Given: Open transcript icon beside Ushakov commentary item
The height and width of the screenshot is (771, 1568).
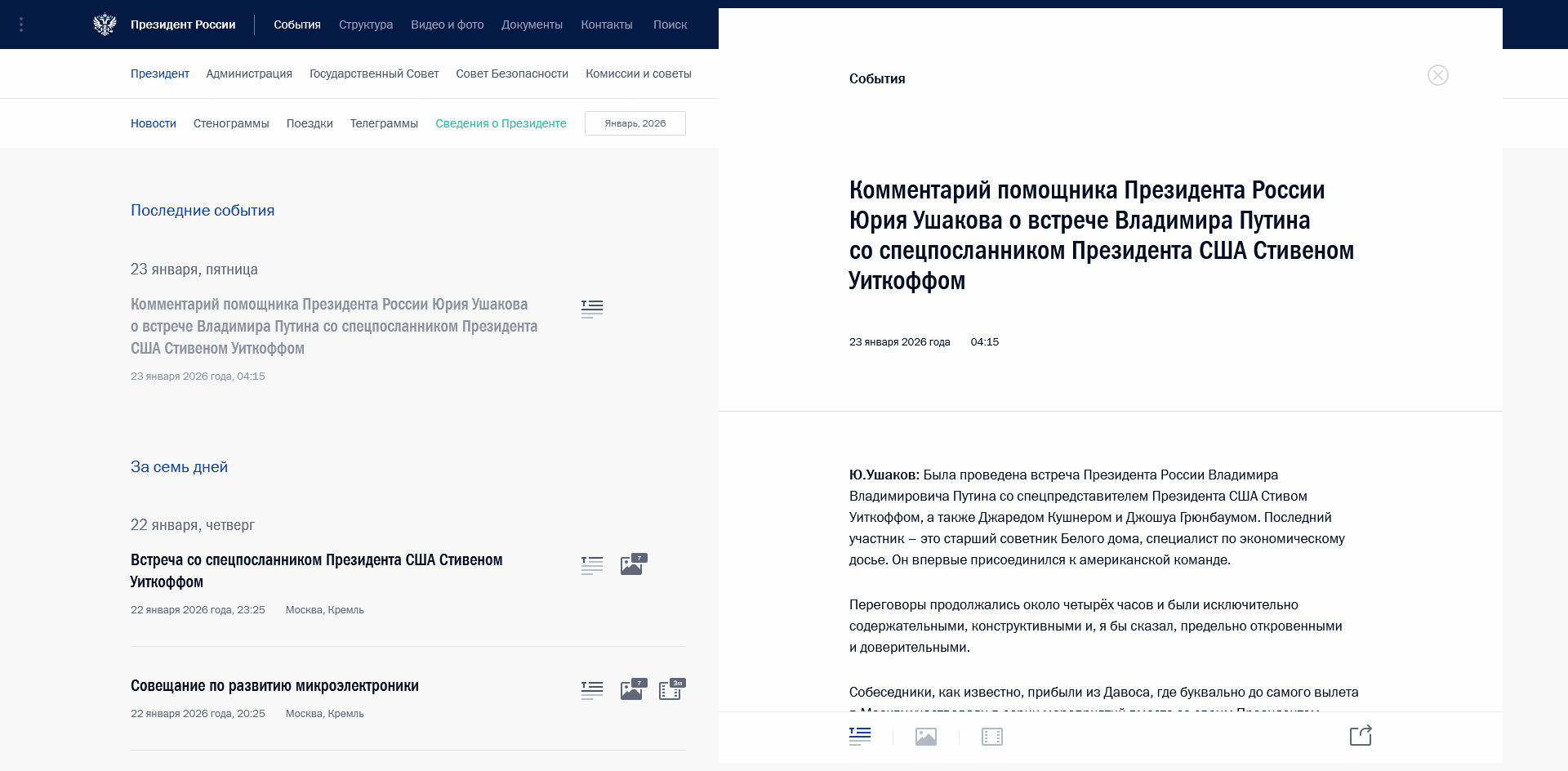Looking at the screenshot, I should [591, 308].
